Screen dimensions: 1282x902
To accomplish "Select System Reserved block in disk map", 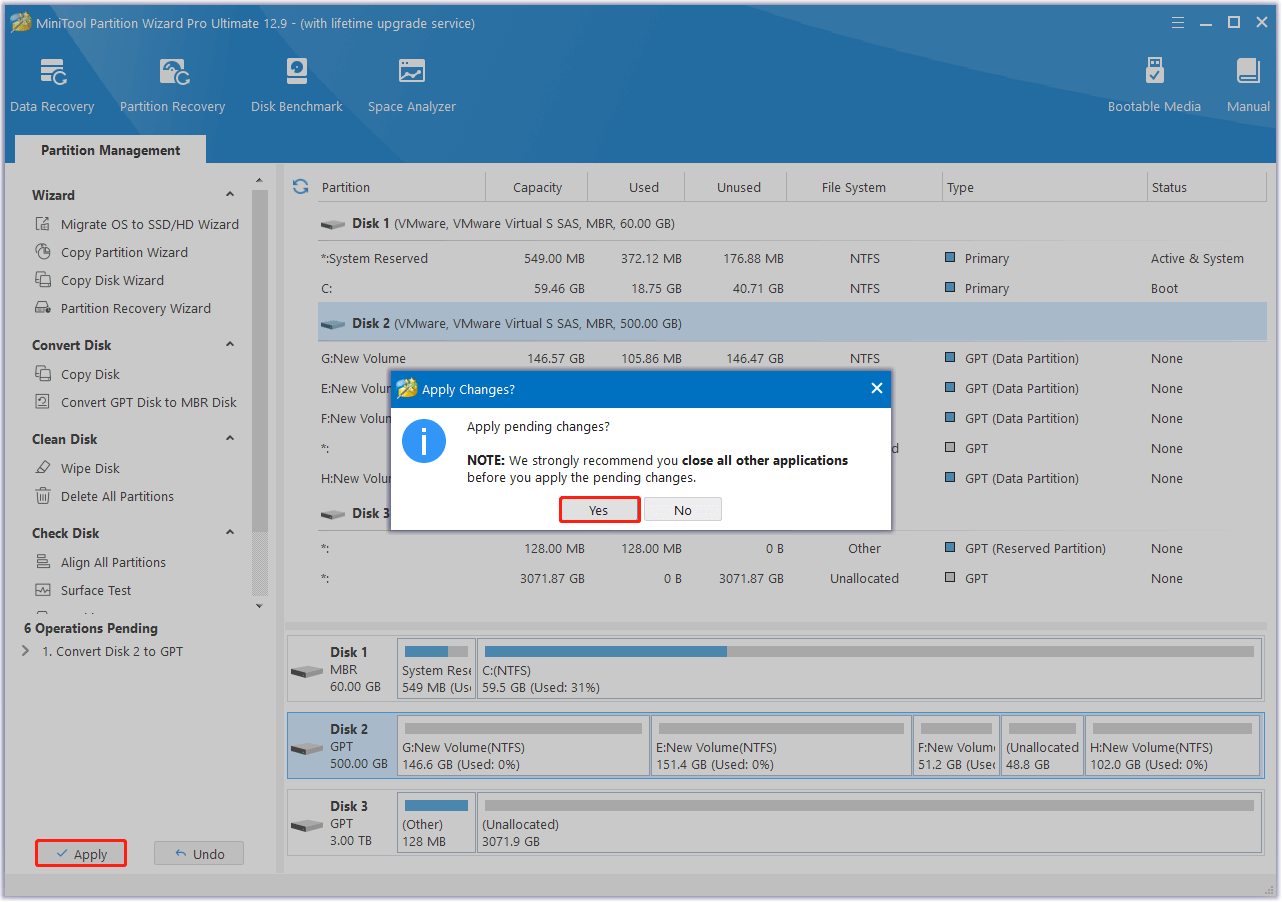I will pyautogui.click(x=436, y=669).
